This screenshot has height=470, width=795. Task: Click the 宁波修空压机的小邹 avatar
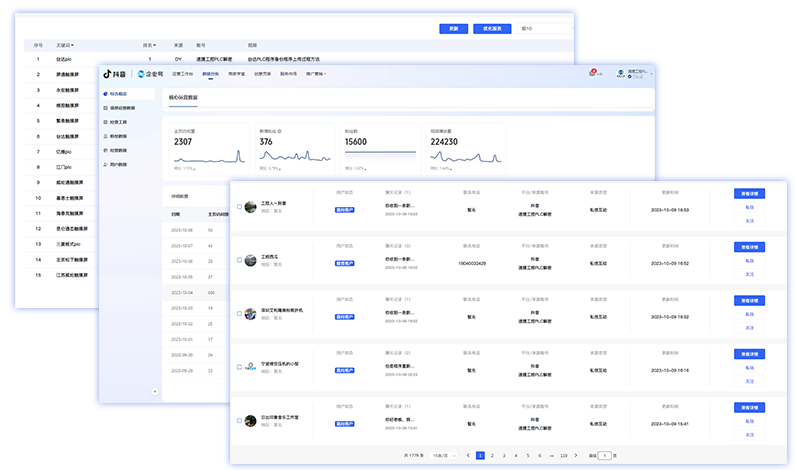[x=251, y=367]
